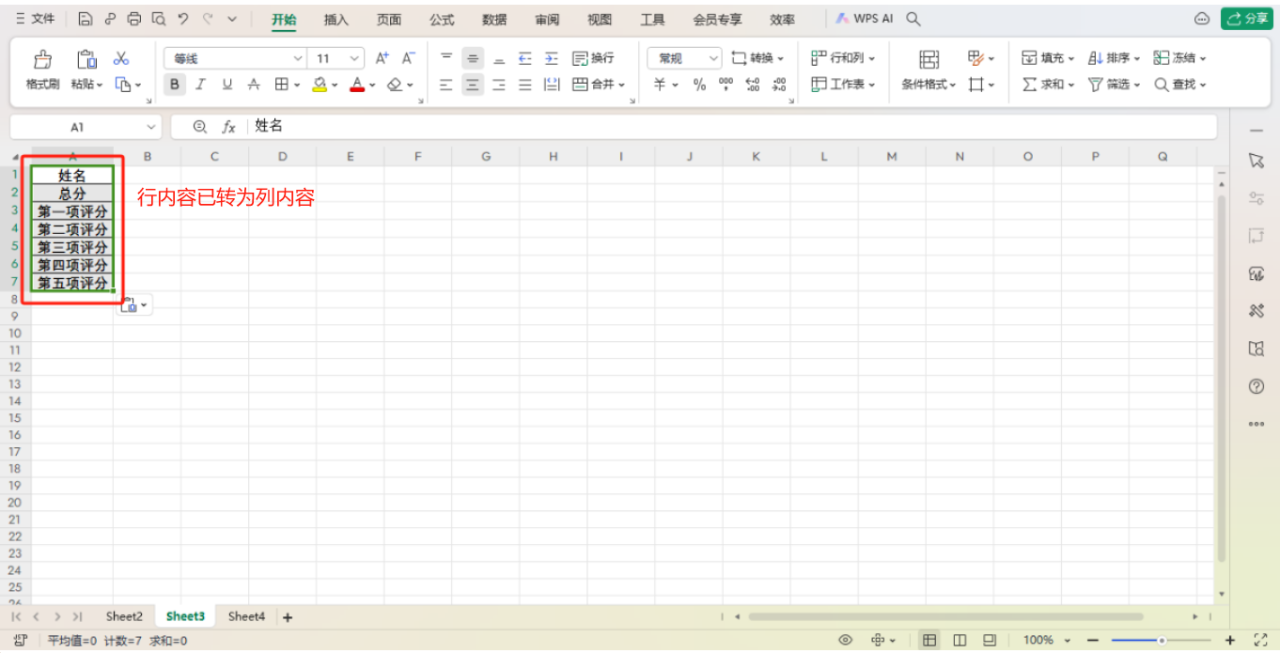The height and width of the screenshot is (653, 1280).
Task: Click the search magnifier in the tab bar
Action: 913,19
